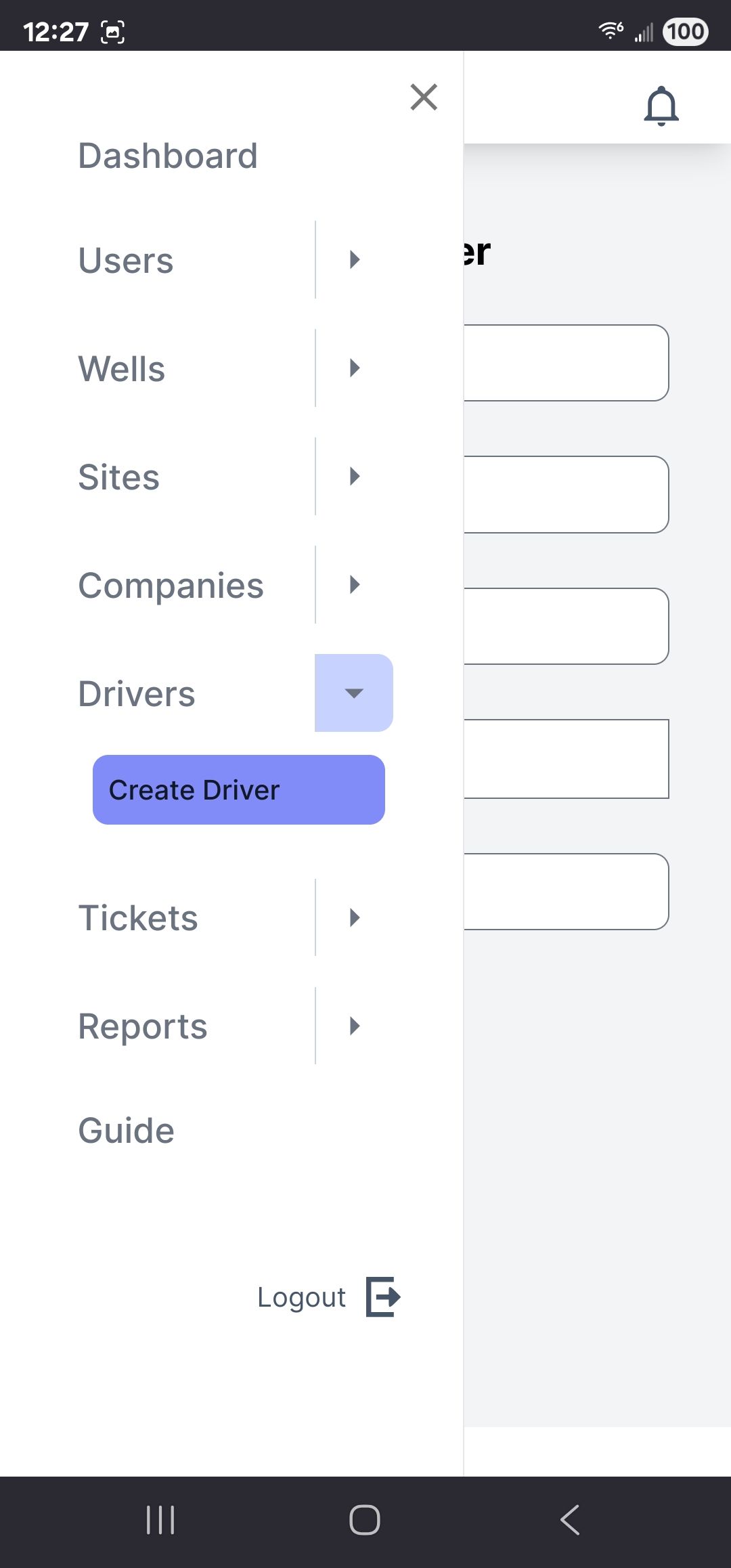Expand the Sites submenu arrow
This screenshot has height=1568, width=731.
click(x=354, y=477)
